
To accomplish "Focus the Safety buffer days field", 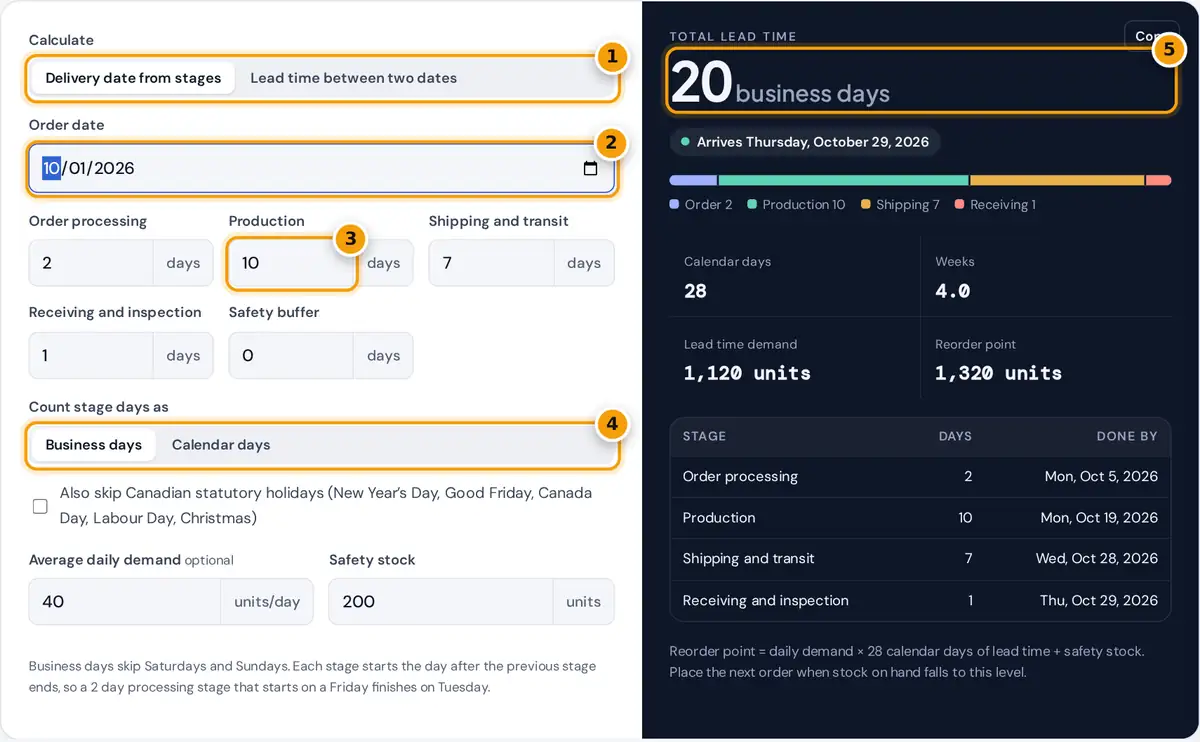I will [x=291, y=355].
